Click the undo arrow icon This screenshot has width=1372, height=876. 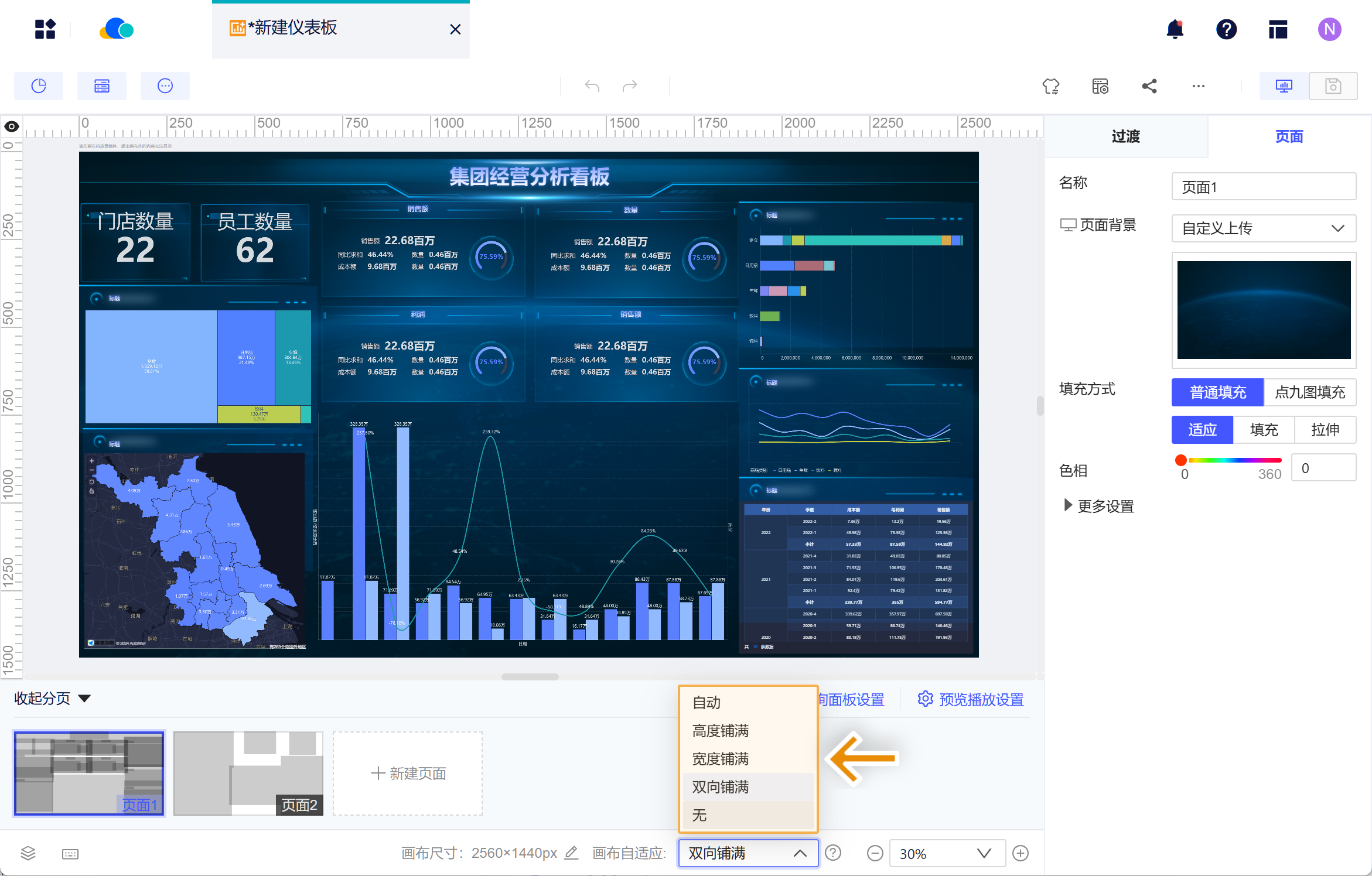click(x=592, y=86)
